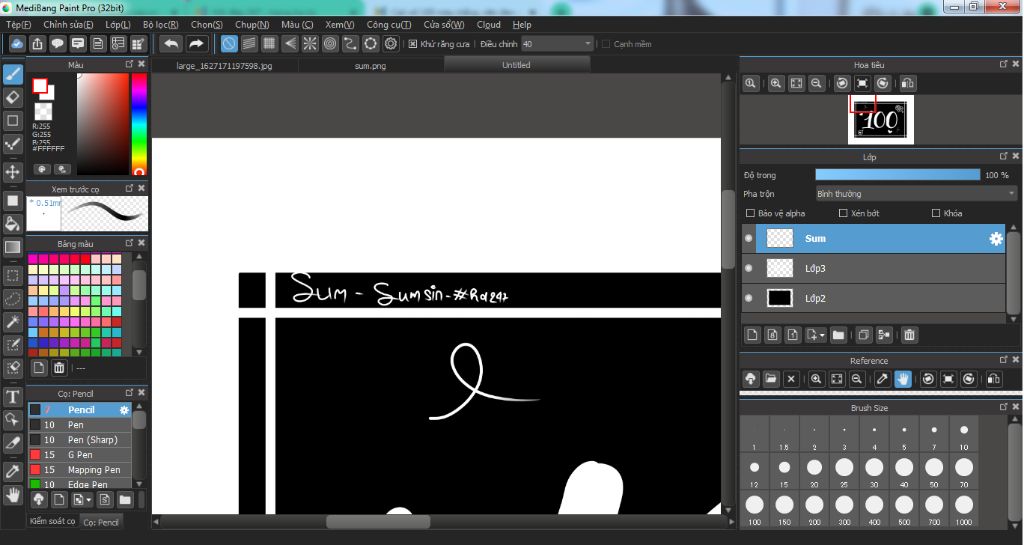The height and width of the screenshot is (545, 1024).
Task: Click the cloud save icon
Action: click(x=17, y=44)
